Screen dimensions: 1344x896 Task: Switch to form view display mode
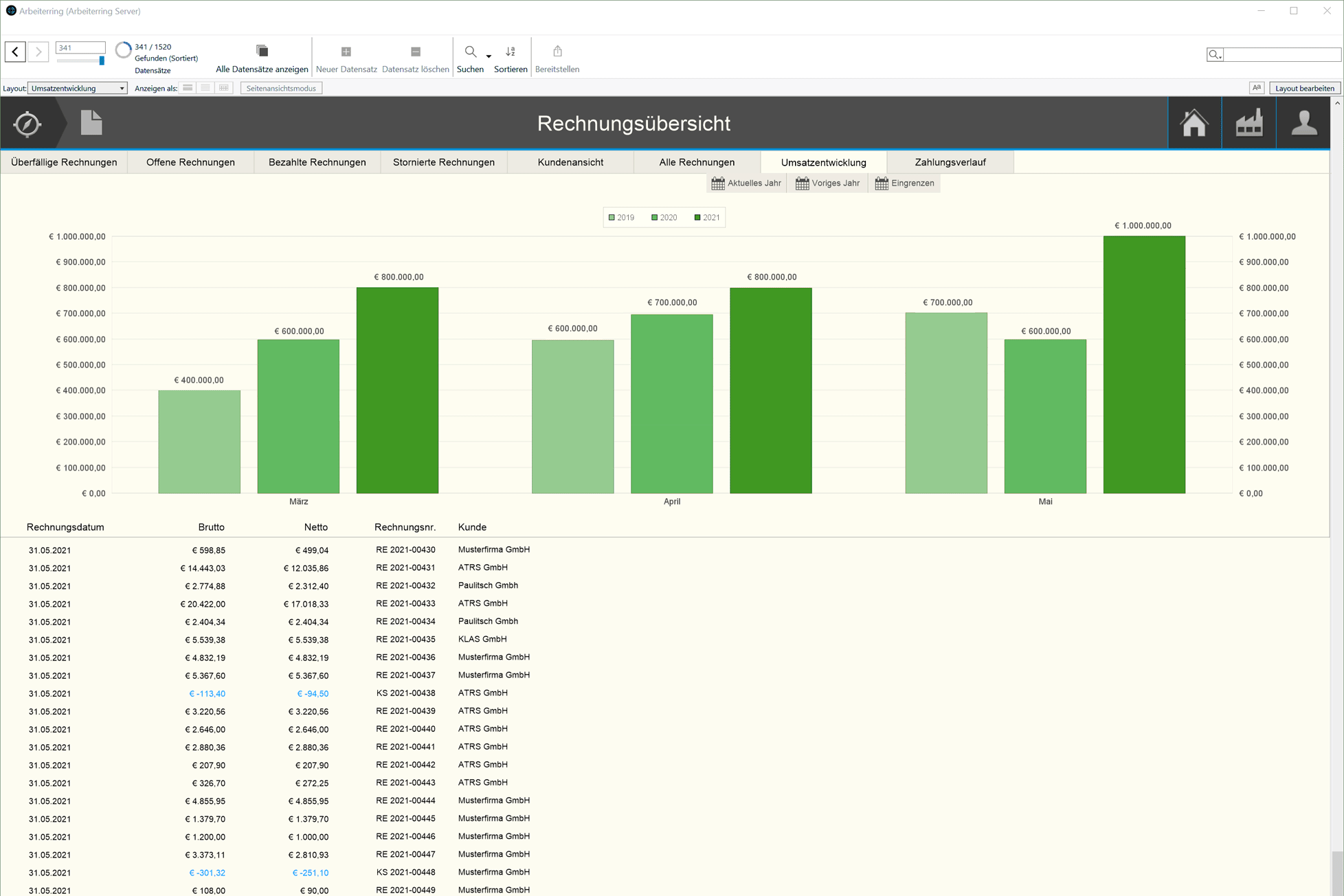pos(188,88)
